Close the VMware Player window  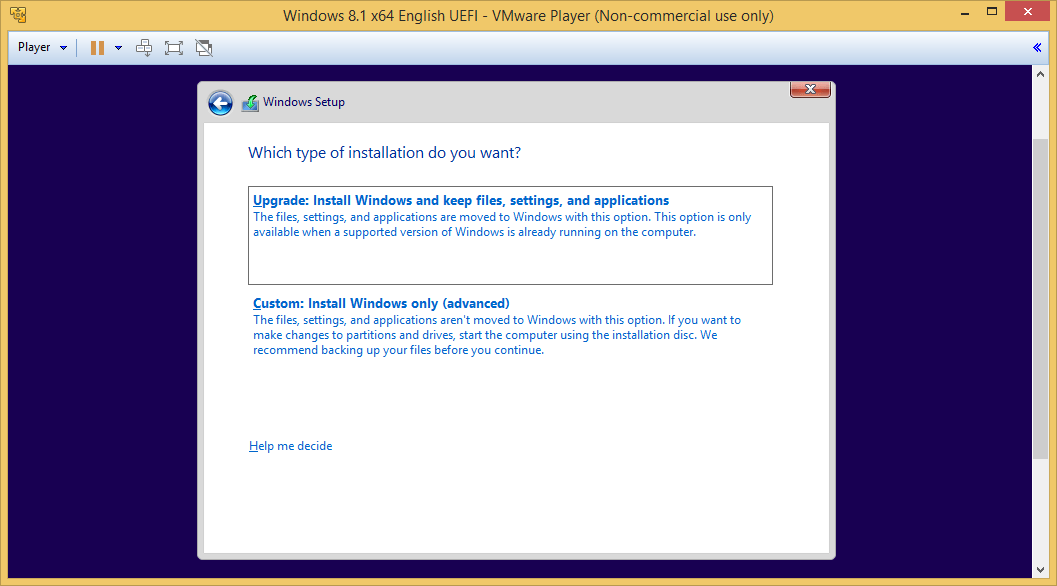tap(1027, 11)
